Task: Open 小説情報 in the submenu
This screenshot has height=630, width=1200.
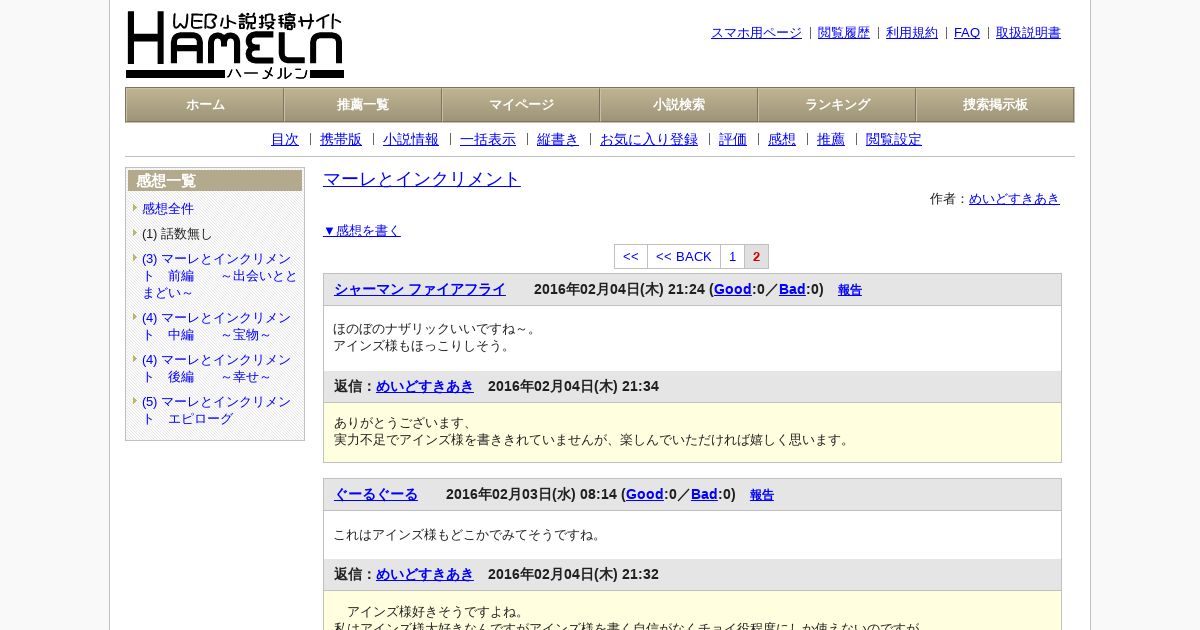Action: pyautogui.click(x=411, y=140)
